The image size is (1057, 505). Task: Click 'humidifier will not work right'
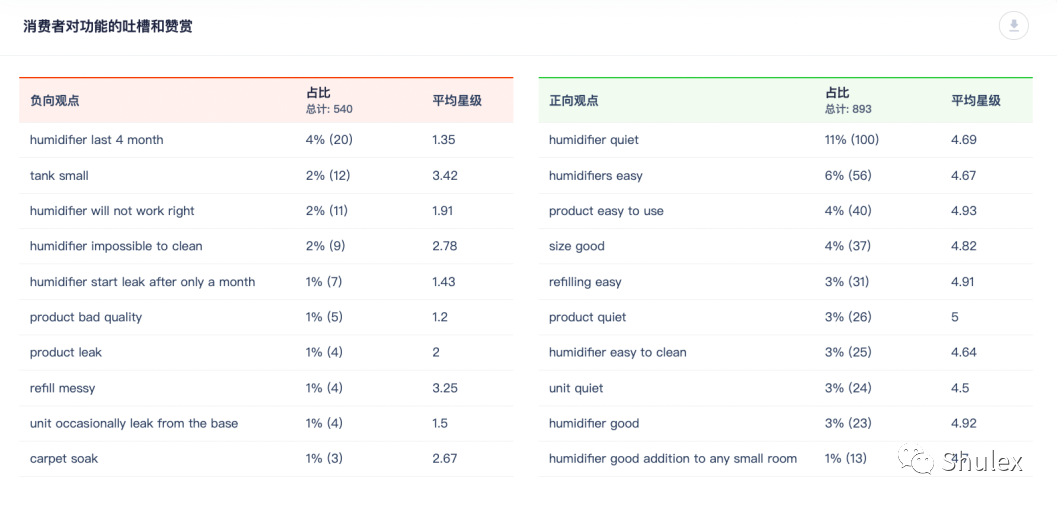(112, 211)
